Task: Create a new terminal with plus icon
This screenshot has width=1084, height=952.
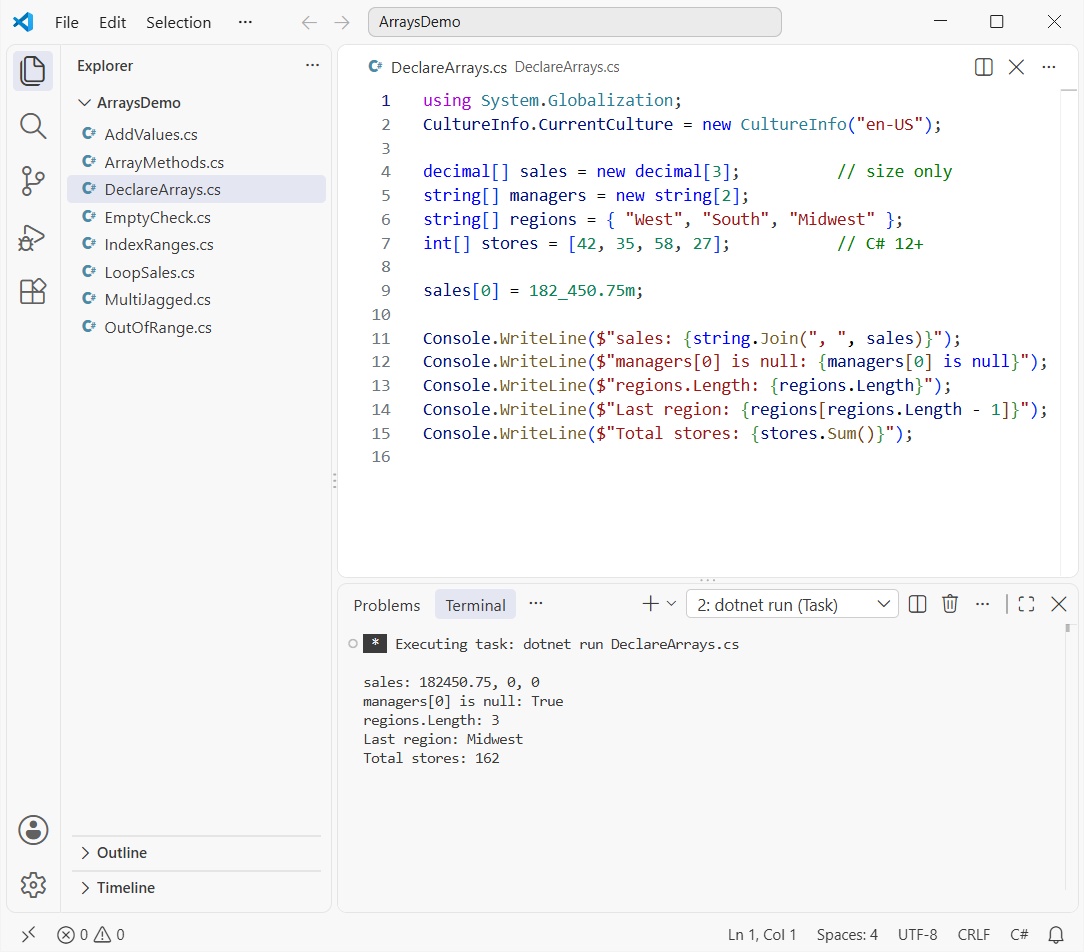Action: point(650,604)
